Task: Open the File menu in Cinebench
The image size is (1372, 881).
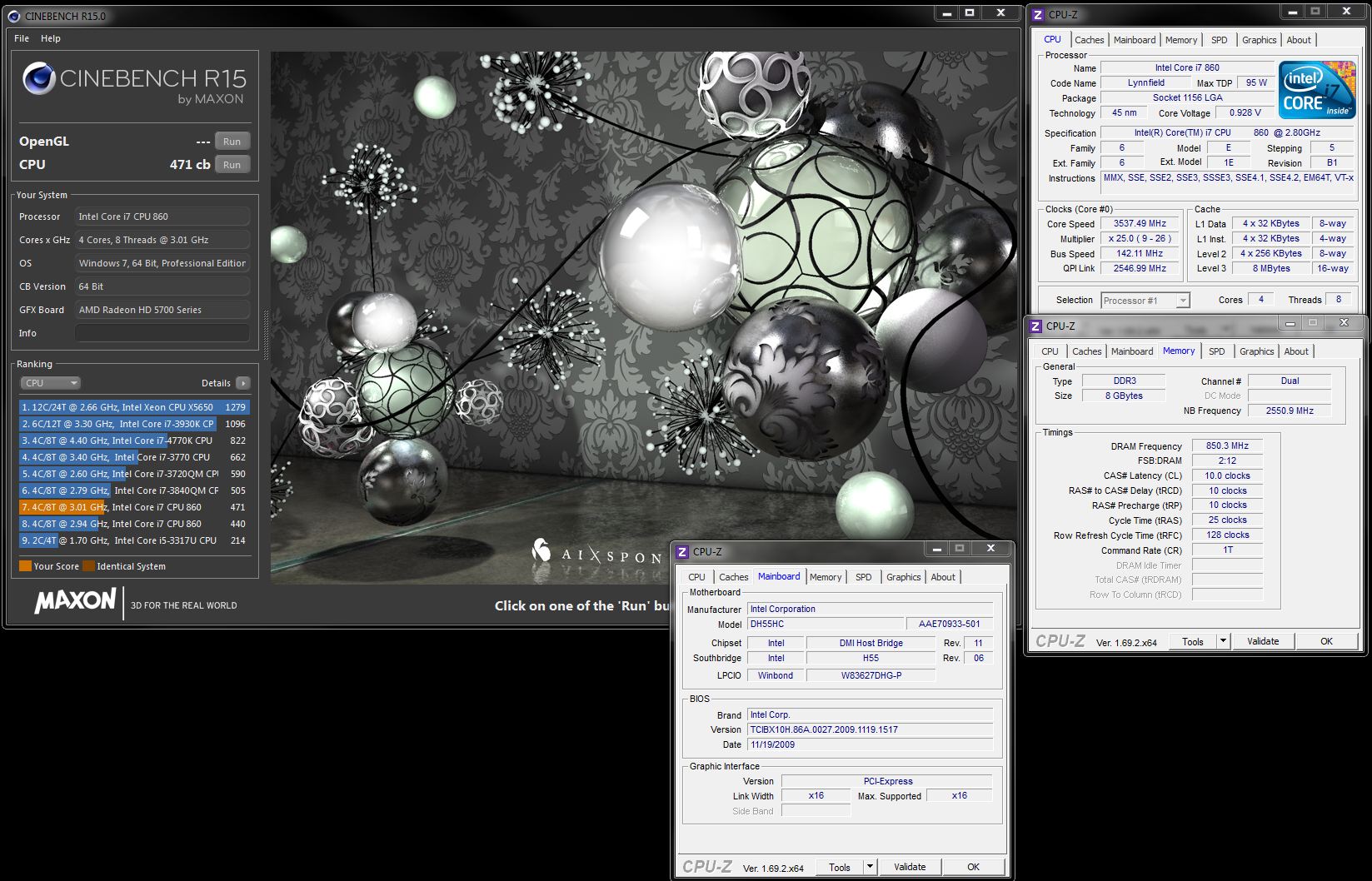Action: 22,38
